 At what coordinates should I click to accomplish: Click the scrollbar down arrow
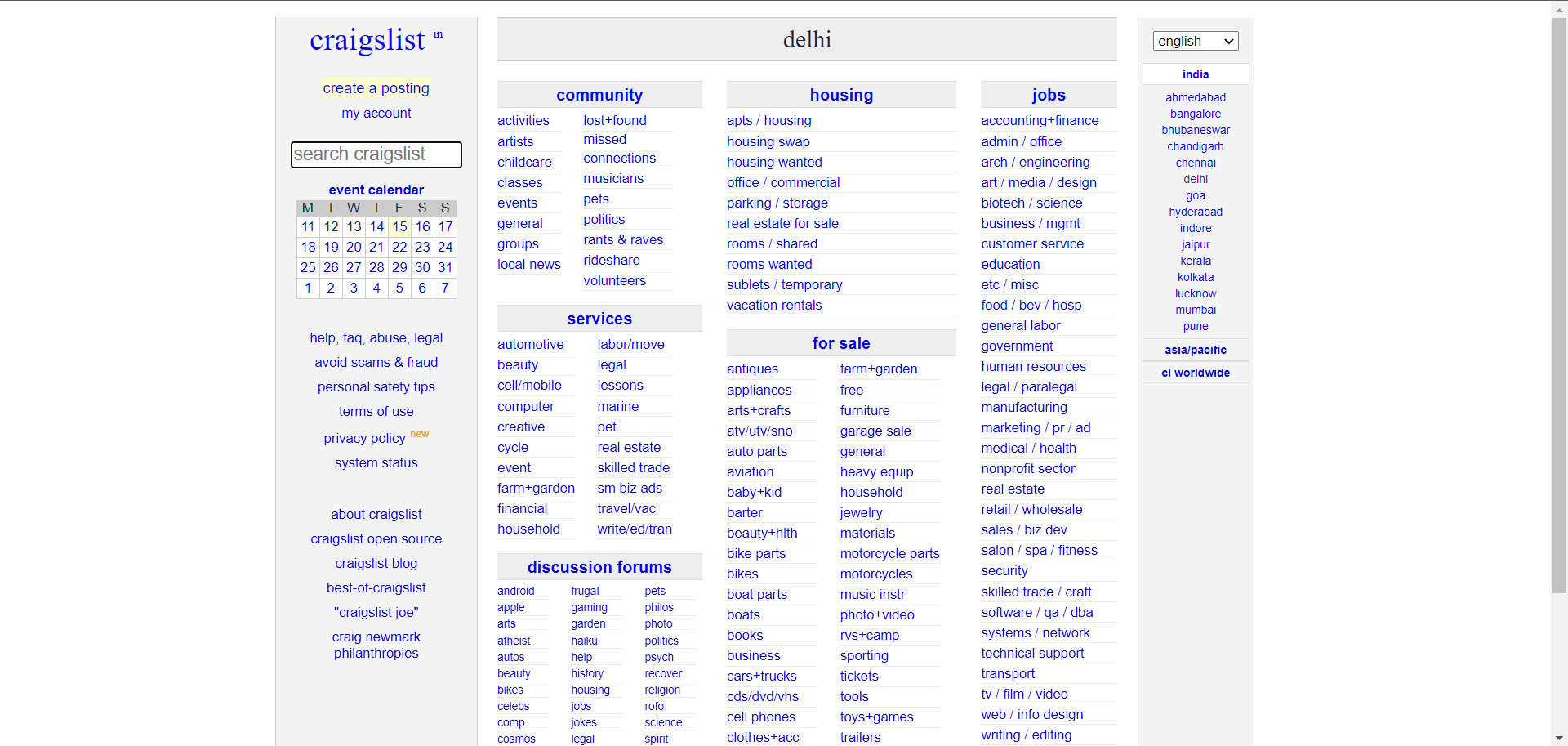[1559, 739]
